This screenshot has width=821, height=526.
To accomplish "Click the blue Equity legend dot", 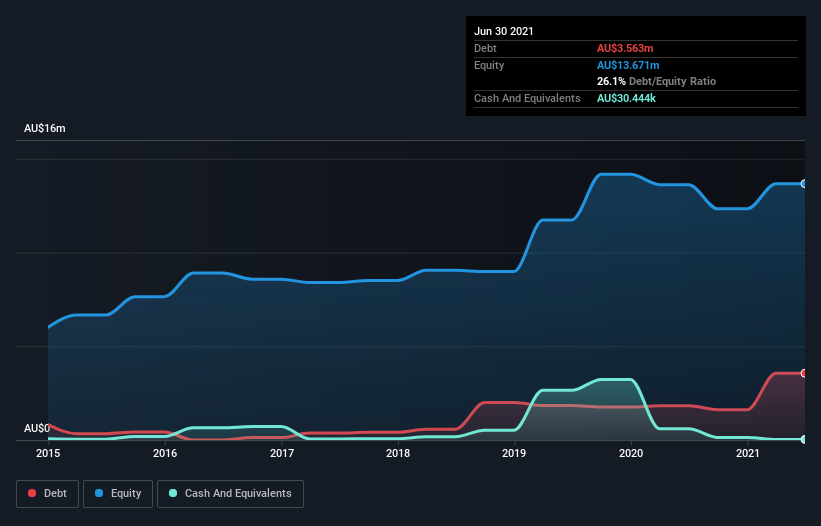I will [x=99, y=493].
